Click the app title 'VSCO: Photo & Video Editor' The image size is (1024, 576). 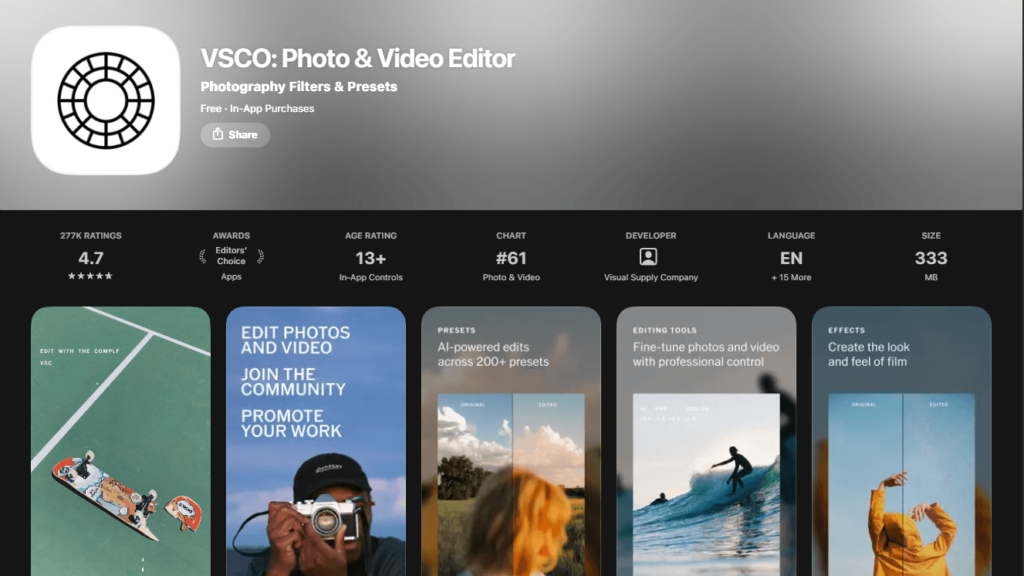[358, 58]
